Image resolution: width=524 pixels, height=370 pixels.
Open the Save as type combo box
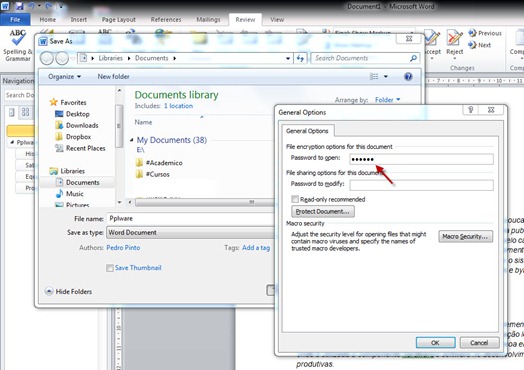point(190,233)
